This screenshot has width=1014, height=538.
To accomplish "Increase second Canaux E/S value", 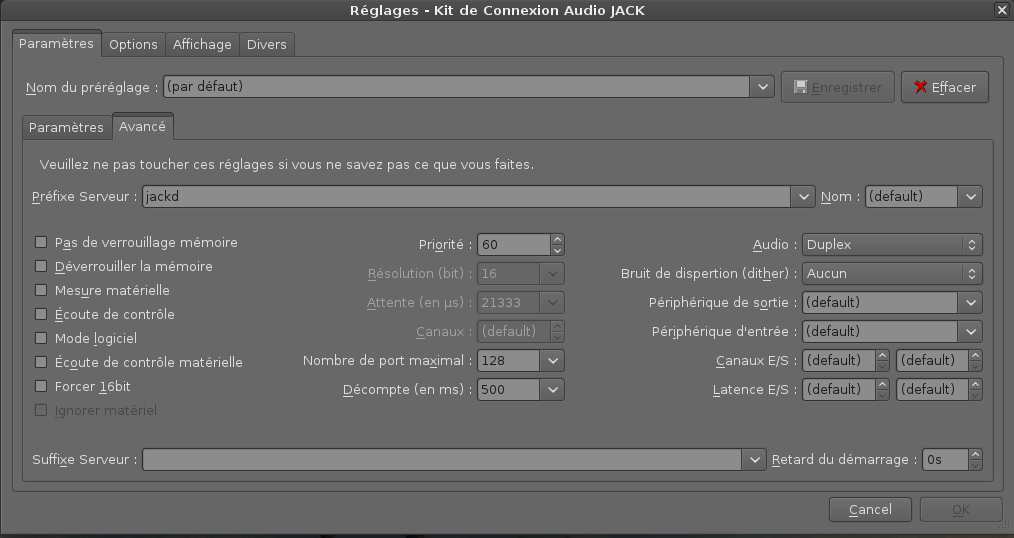I will (975, 356).
